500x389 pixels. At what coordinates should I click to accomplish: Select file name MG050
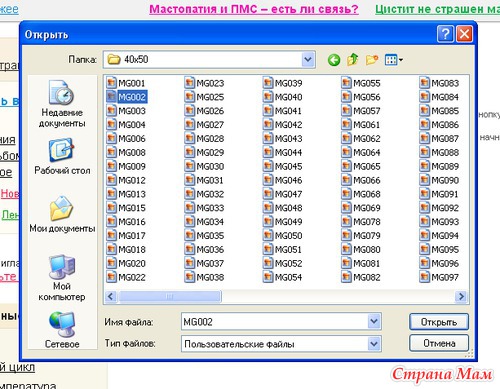click(289, 236)
